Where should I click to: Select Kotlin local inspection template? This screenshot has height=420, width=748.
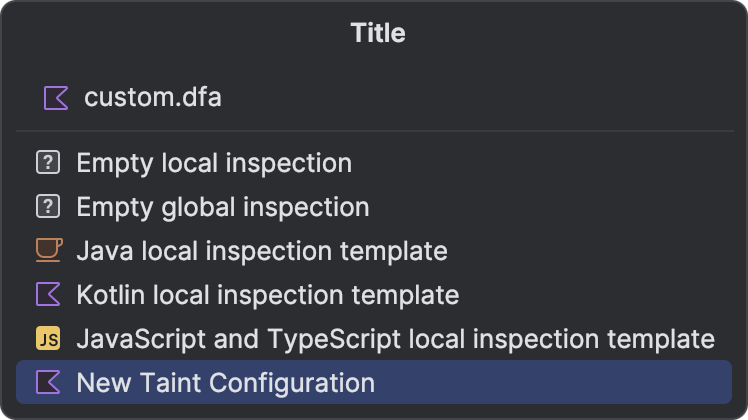coord(374,294)
